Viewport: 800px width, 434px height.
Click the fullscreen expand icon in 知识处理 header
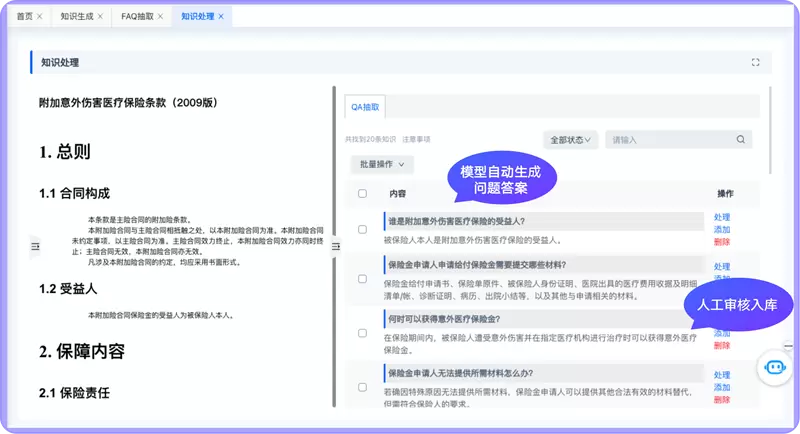(755, 62)
